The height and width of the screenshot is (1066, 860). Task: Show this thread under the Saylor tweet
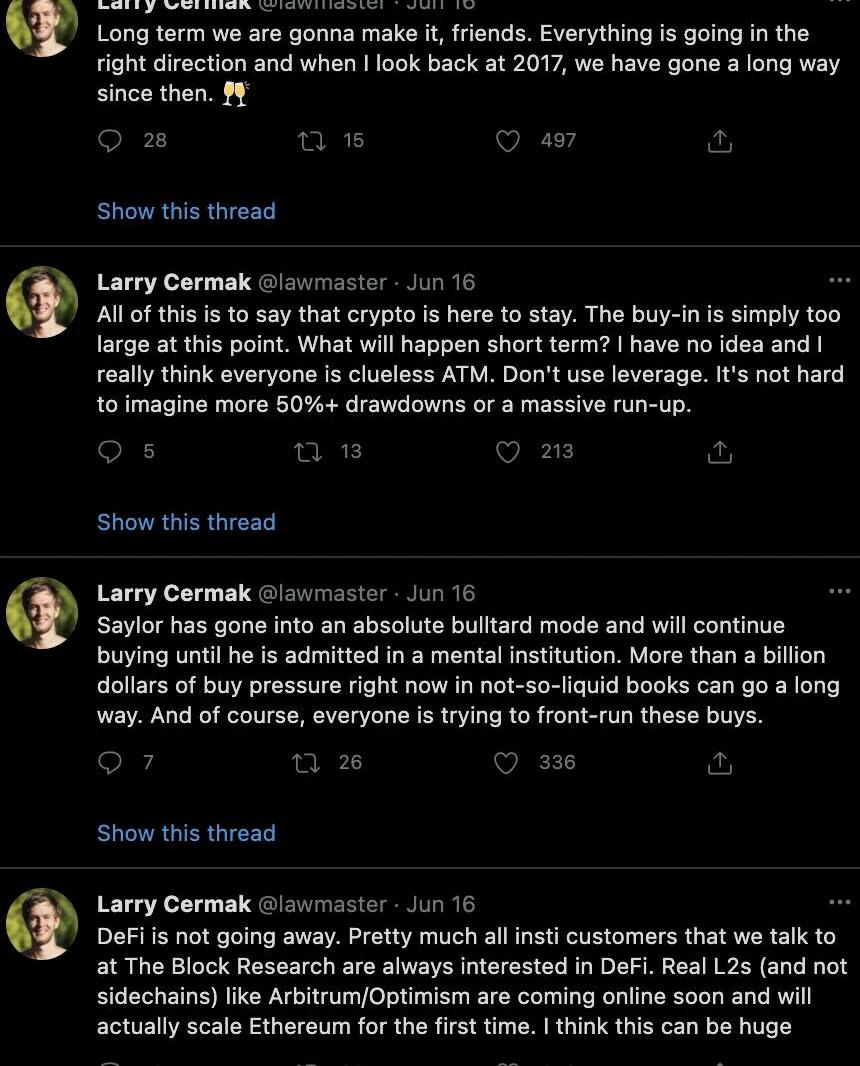[x=186, y=833]
